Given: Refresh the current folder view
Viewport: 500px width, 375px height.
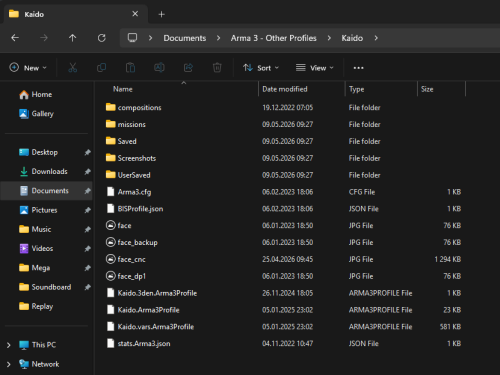Looking at the screenshot, I should click(x=102, y=38).
